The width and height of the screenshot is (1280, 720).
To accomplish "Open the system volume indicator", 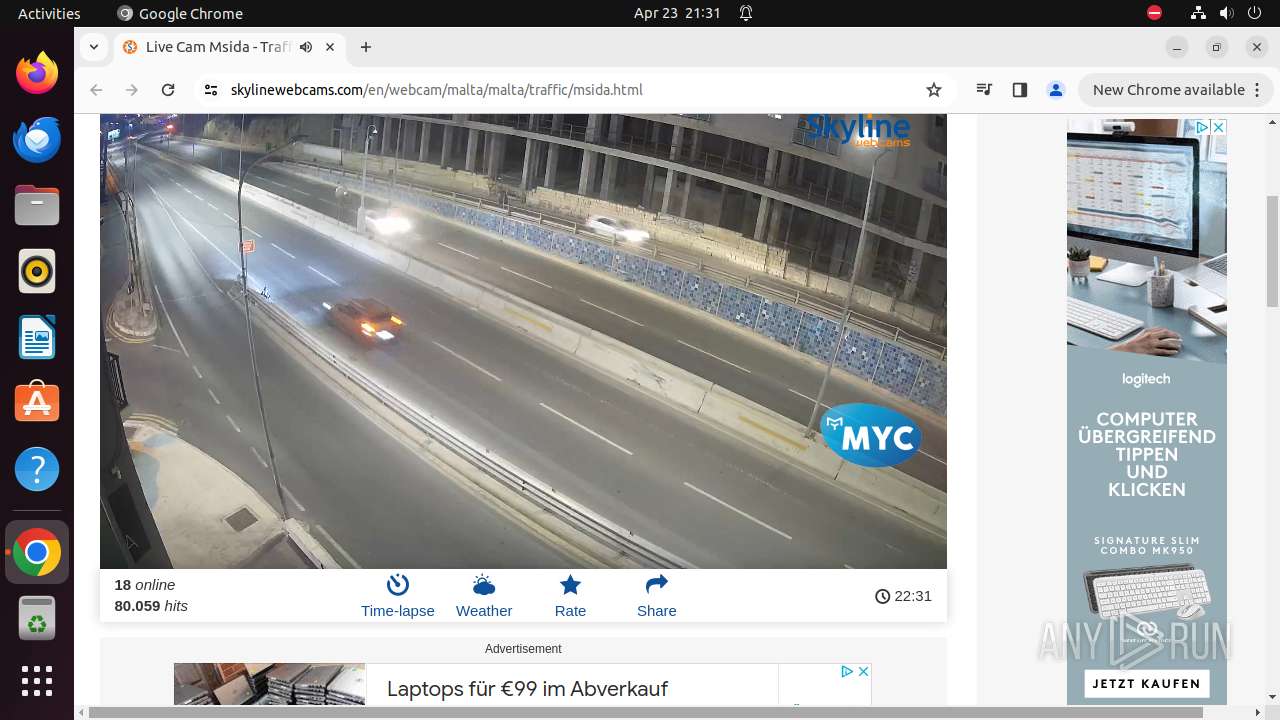I will pos(1226,13).
